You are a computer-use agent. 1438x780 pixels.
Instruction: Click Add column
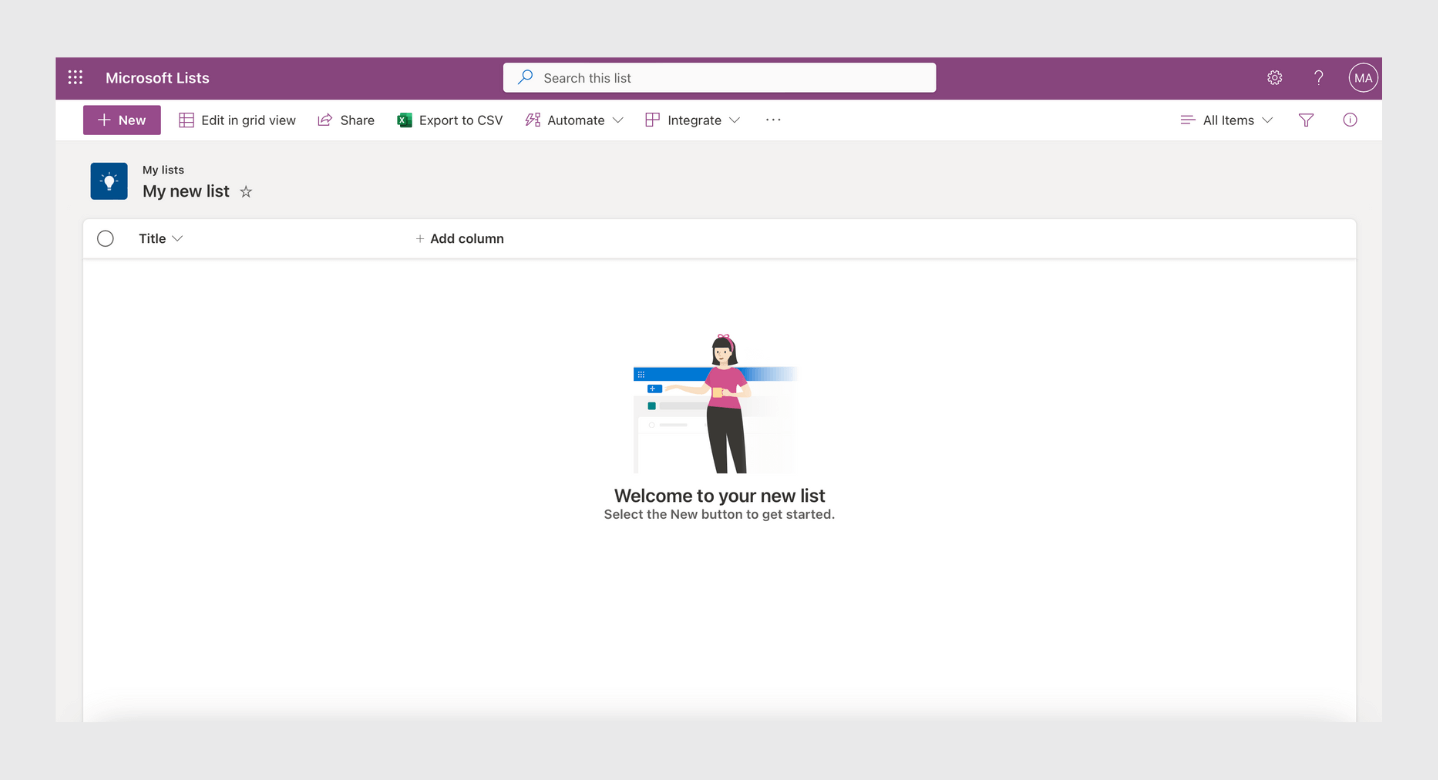click(459, 238)
